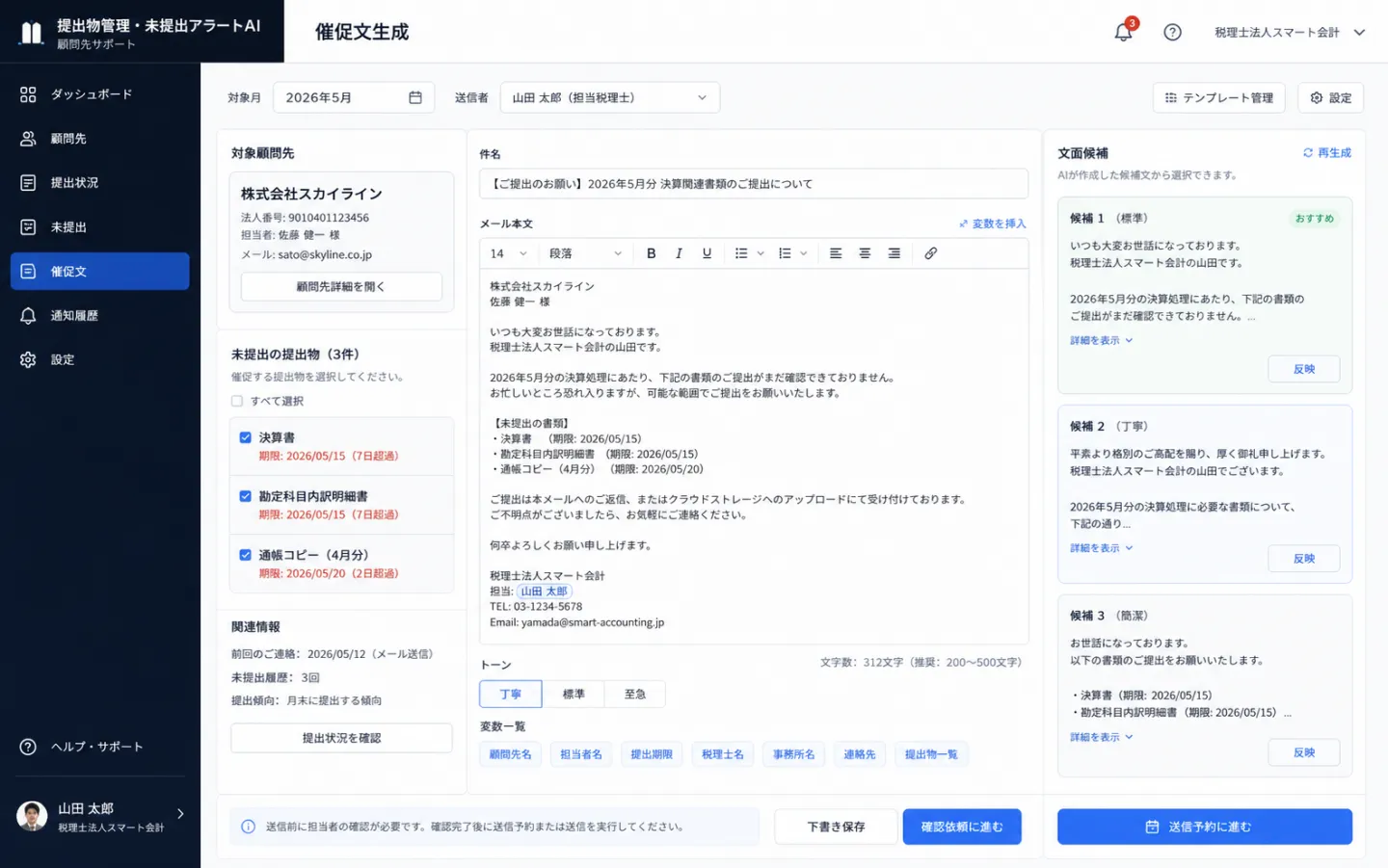Image resolution: width=1388 pixels, height=868 pixels.
Task: Click 山田 太郎 profile avatar in sidebar
Action: pos(32,816)
